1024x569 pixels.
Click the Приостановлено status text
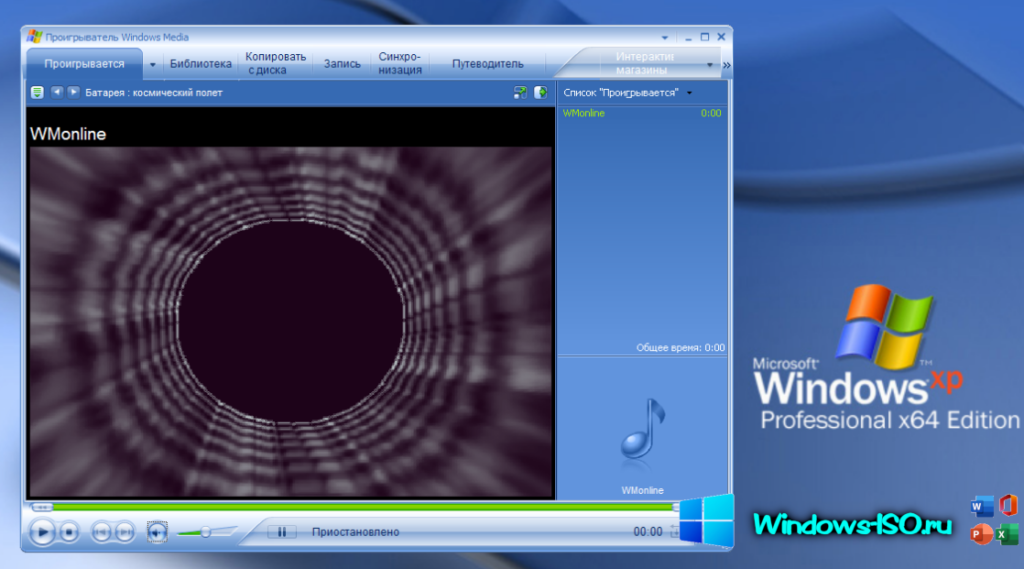pos(355,532)
